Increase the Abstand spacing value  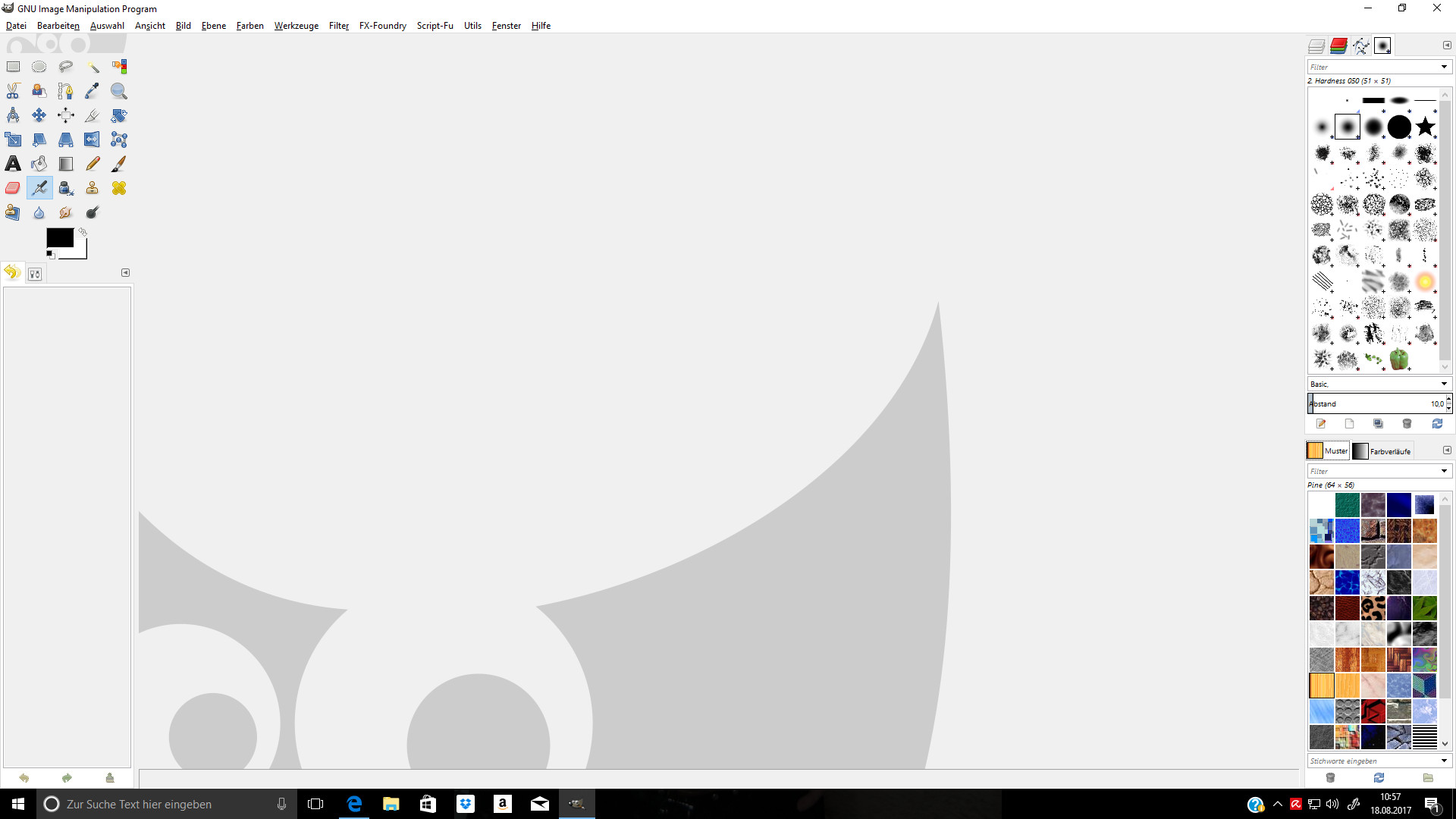(1448, 400)
